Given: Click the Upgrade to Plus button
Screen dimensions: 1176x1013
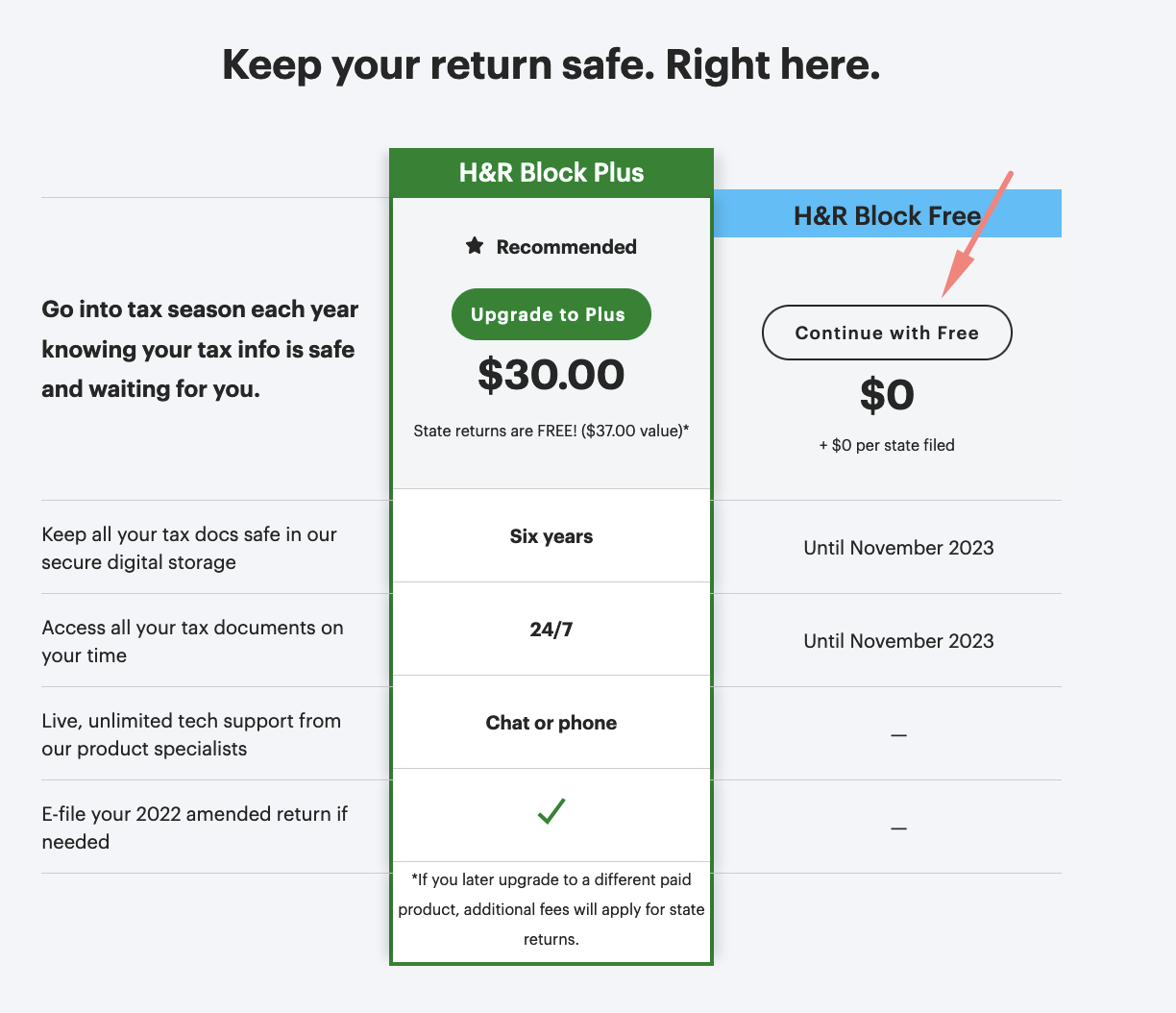Looking at the screenshot, I should [x=551, y=314].
